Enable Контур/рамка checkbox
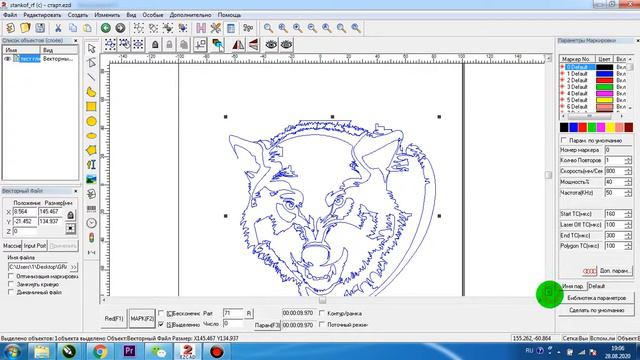Viewport: 640px width, 360px height. click(322, 313)
